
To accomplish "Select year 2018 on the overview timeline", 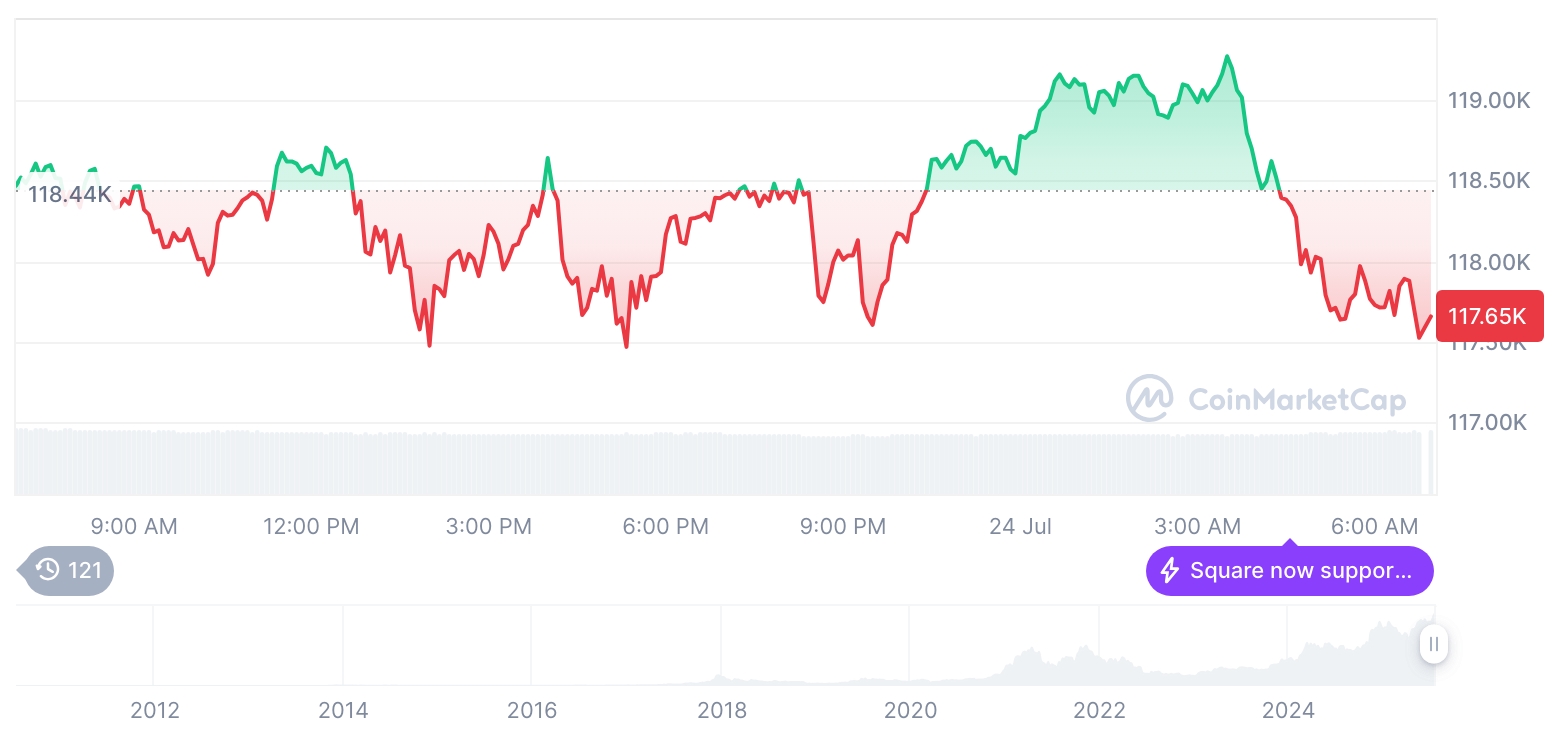I will (722, 711).
